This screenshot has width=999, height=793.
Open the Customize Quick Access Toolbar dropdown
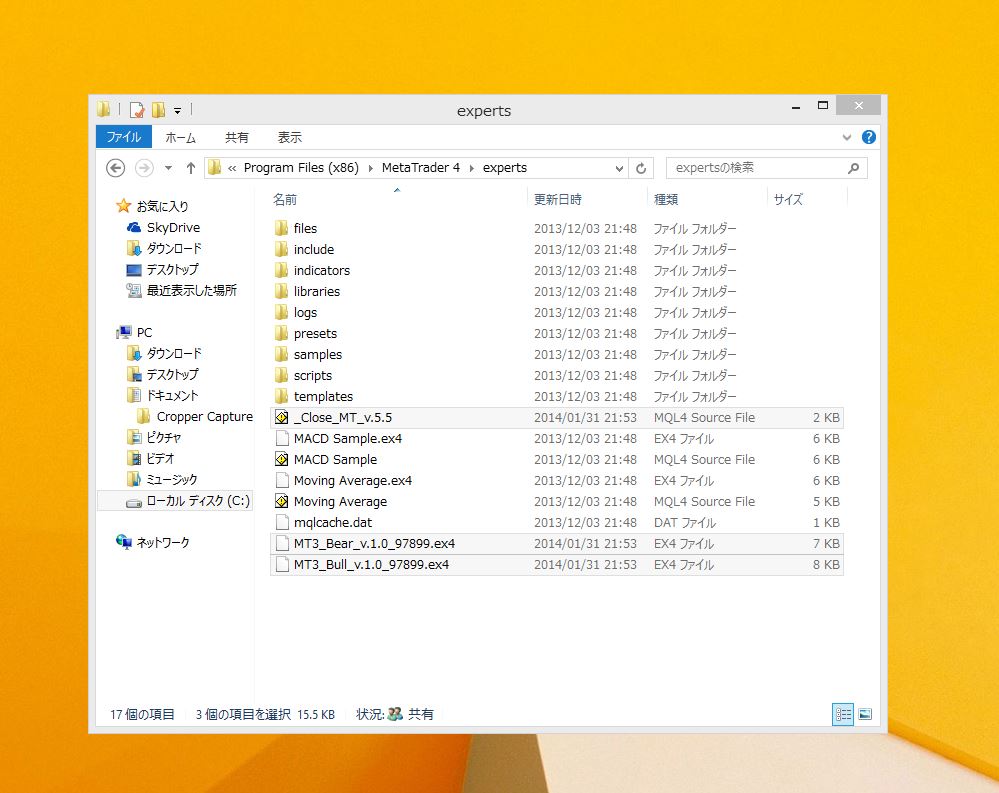click(177, 111)
